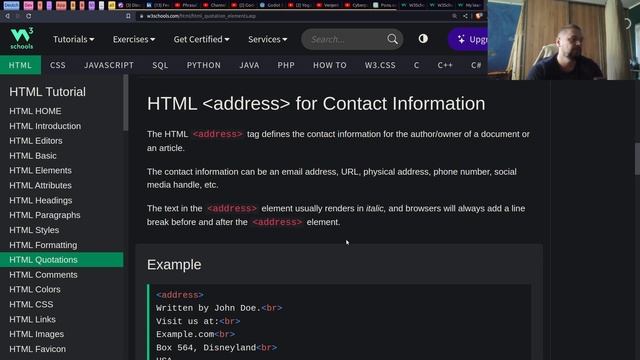Select the CSS topic tab

pos(58,65)
